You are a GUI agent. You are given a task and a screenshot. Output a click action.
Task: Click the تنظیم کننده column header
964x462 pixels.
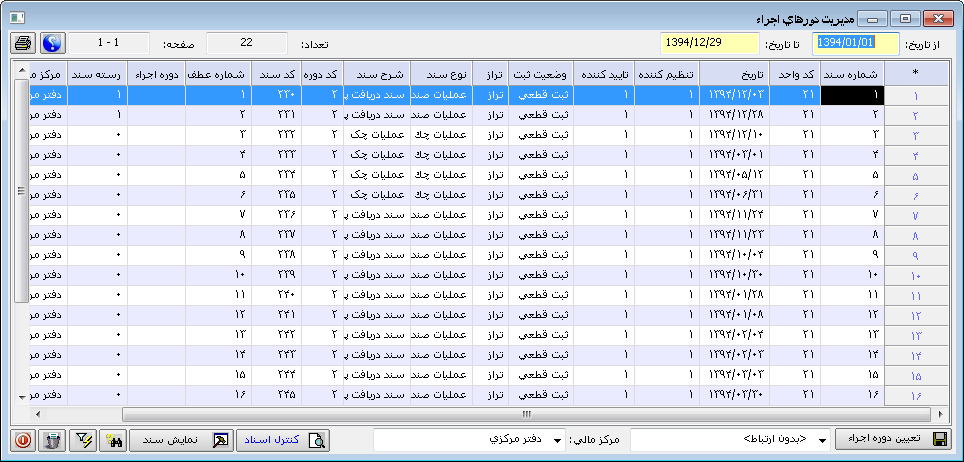pyautogui.click(x=666, y=73)
